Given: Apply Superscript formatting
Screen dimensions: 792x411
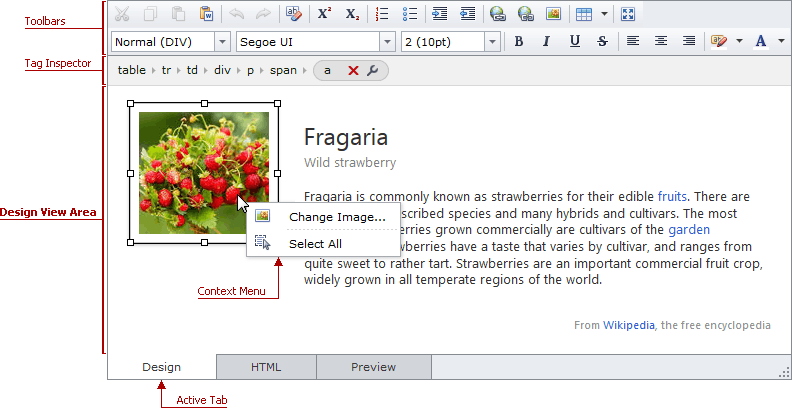Looking at the screenshot, I should [x=324, y=14].
